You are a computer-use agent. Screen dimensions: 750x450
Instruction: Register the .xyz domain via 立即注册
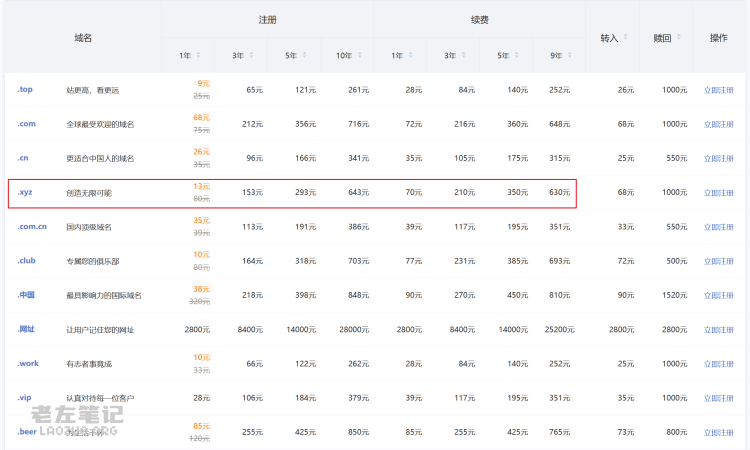(718, 192)
